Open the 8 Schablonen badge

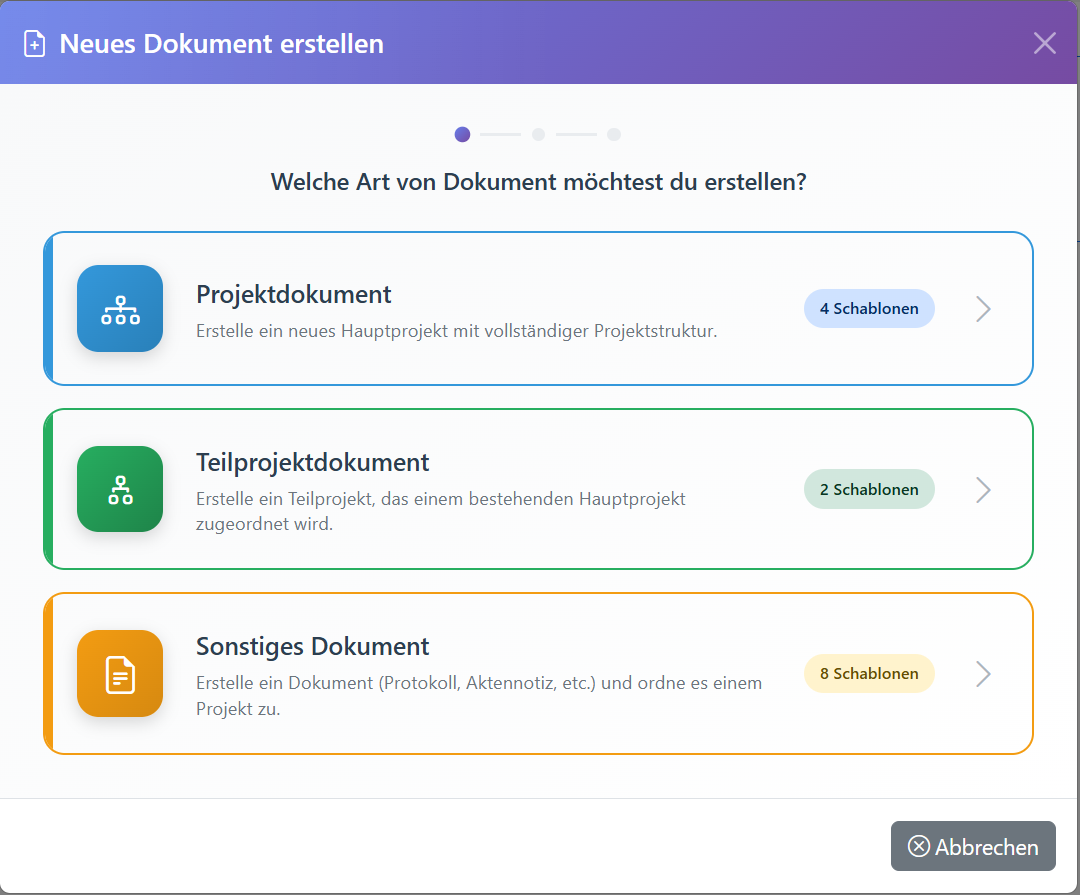tap(869, 673)
